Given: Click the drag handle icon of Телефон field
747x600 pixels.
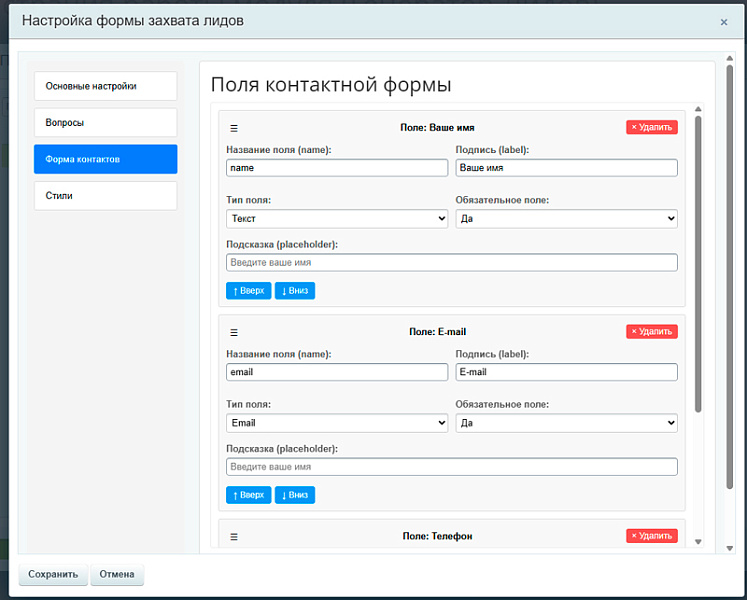Looking at the screenshot, I should tap(234, 537).
